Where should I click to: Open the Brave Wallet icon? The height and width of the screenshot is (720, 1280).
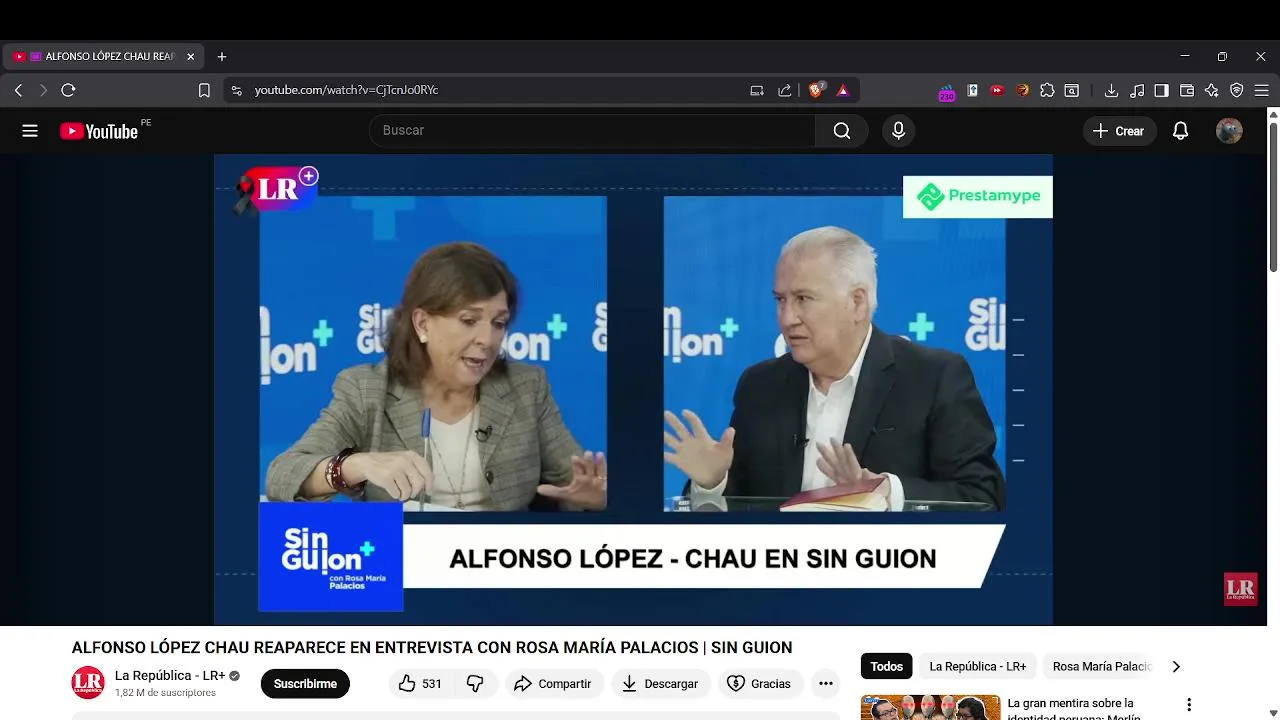tap(1187, 90)
